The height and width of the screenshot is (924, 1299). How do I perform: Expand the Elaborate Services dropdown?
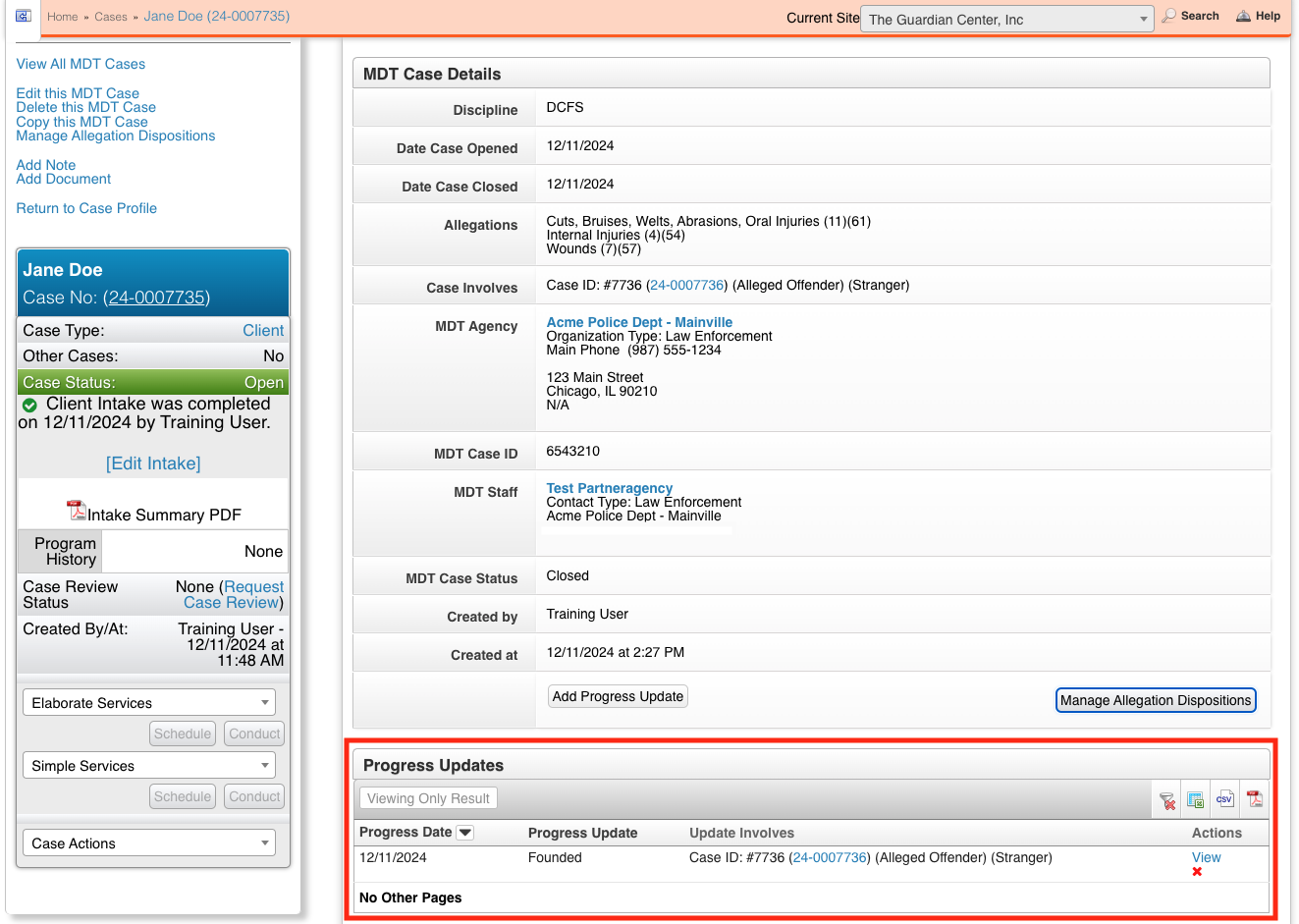(x=149, y=703)
